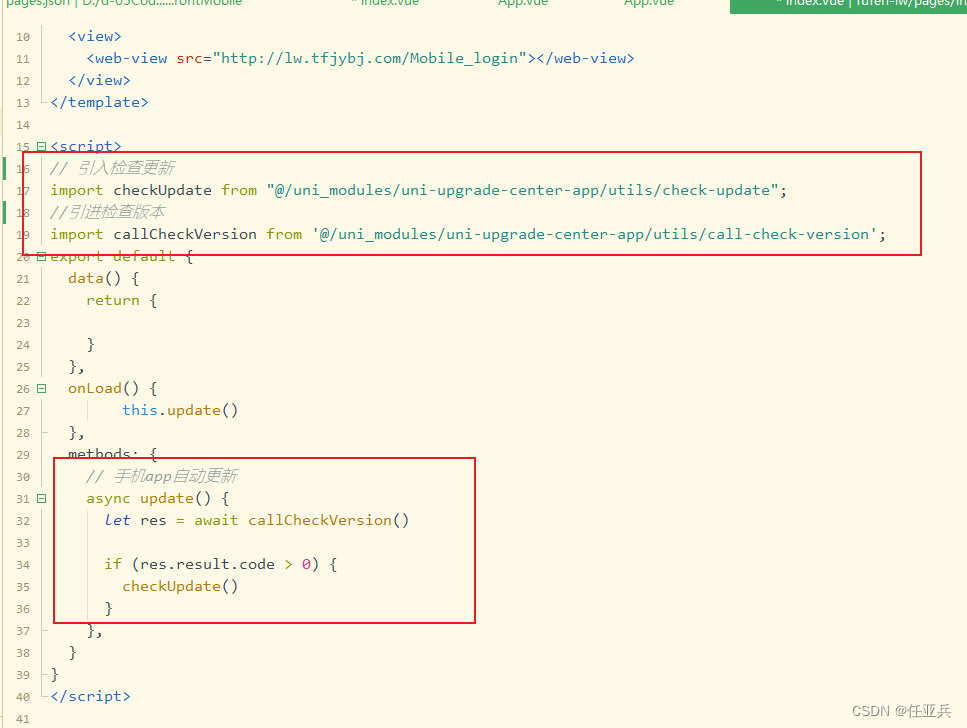The width and height of the screenshot is (967, 728).
Task: Click the 'checkUpdate()' call on line 35
Action: [x=180, y=587]
